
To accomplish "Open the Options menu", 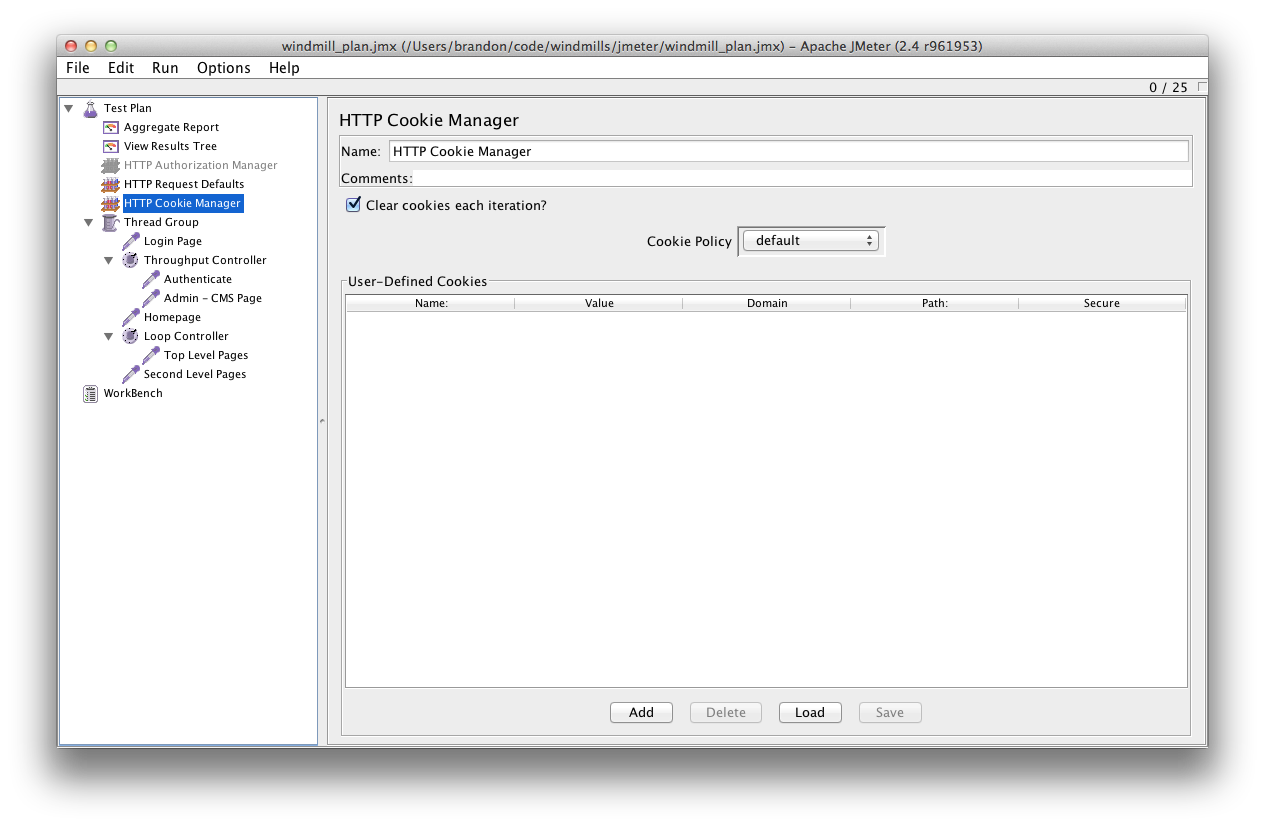I will [x=223, y=68].
